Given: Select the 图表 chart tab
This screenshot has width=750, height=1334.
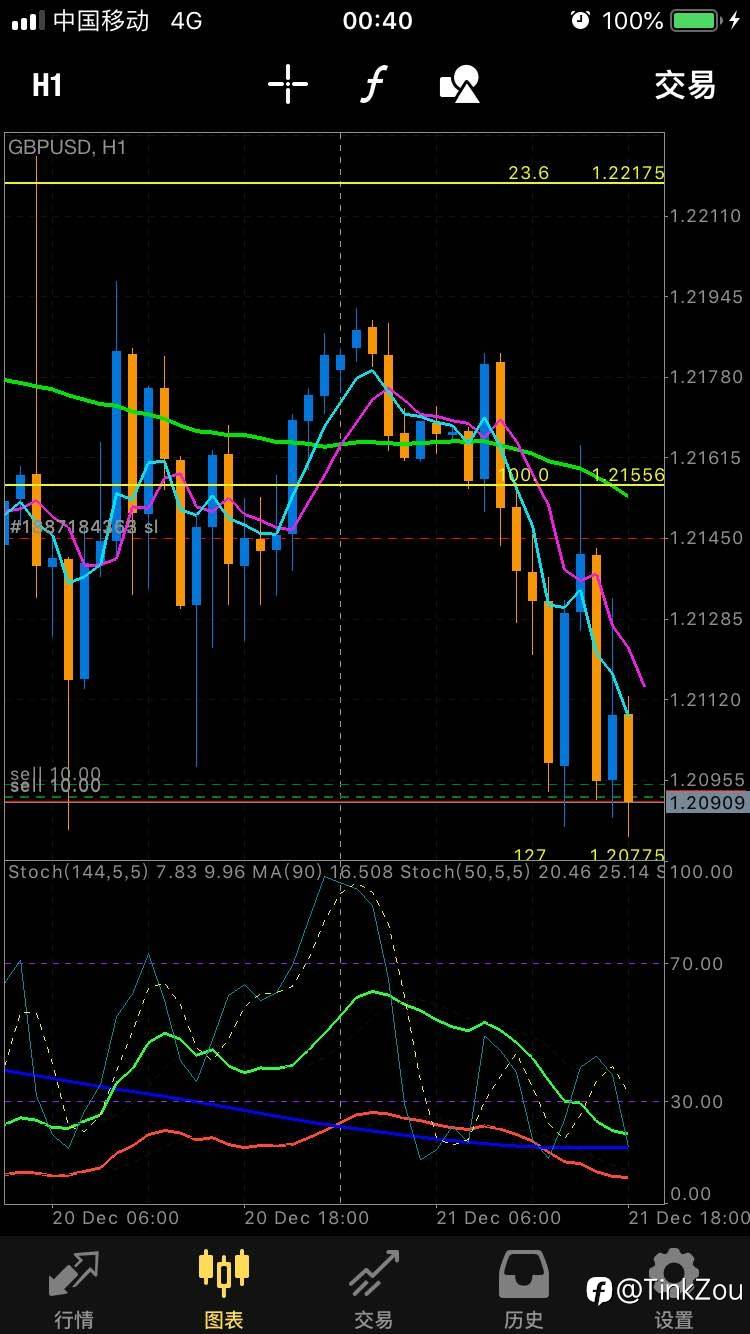Looking at the screenshot, I should tap(224, 1289).
